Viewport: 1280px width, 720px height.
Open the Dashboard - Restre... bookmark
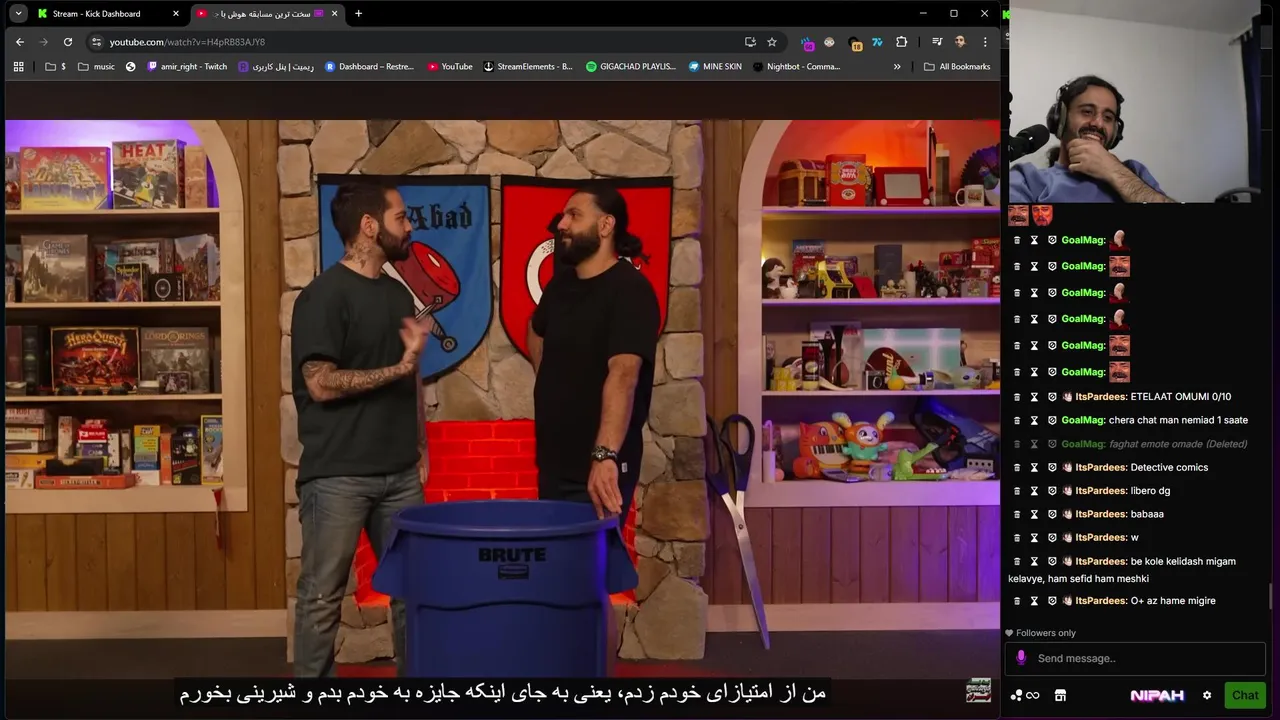[x=369, y=67]
